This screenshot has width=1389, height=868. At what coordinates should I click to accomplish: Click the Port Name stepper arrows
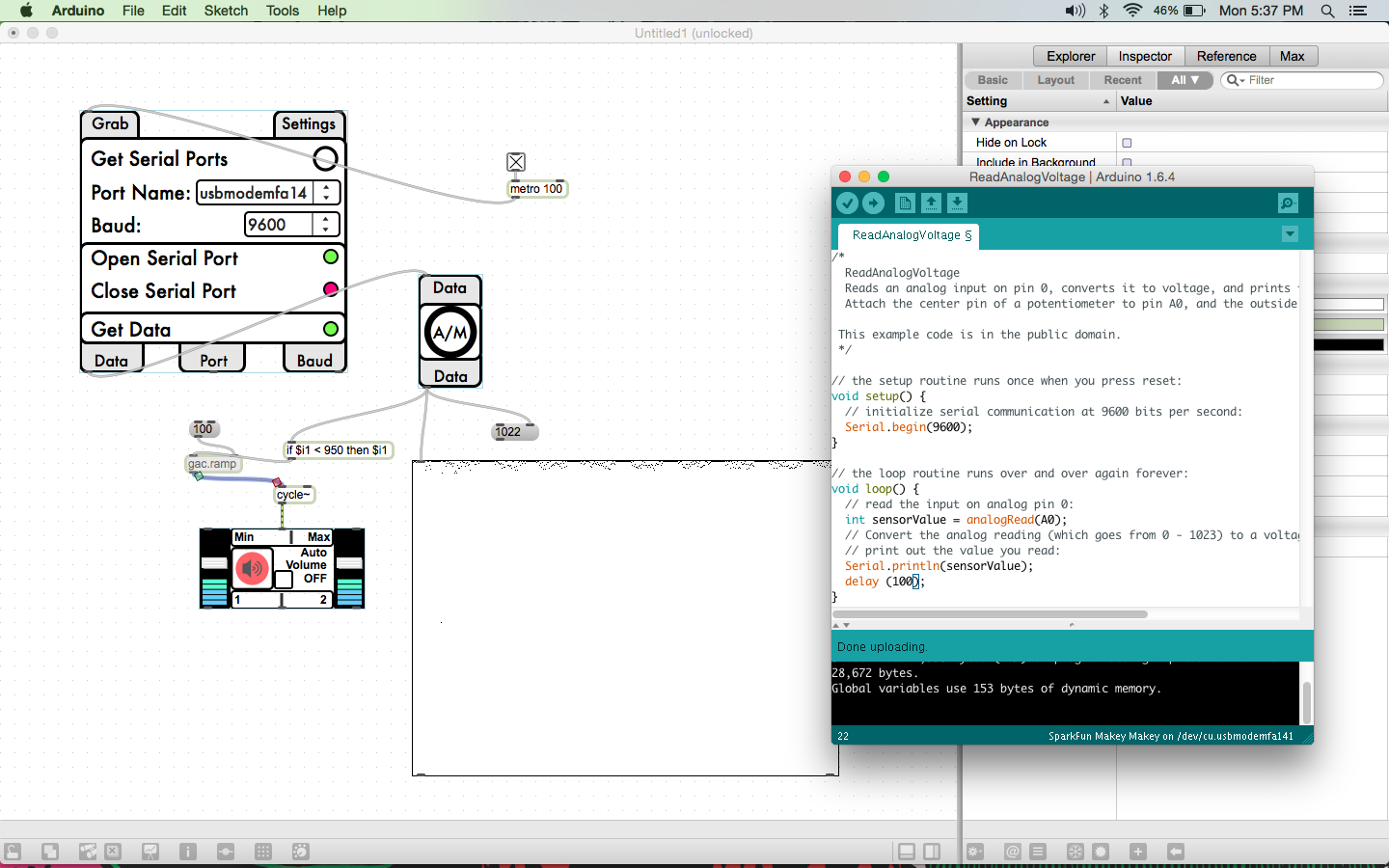(x=327, y=193)
